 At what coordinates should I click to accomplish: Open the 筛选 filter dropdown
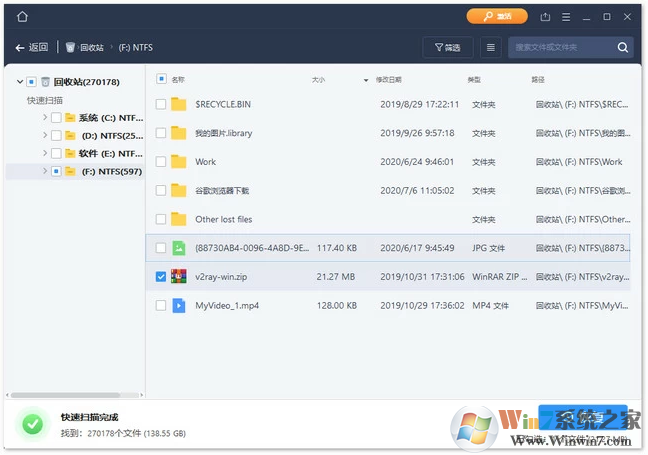click(x=448, y=47)
